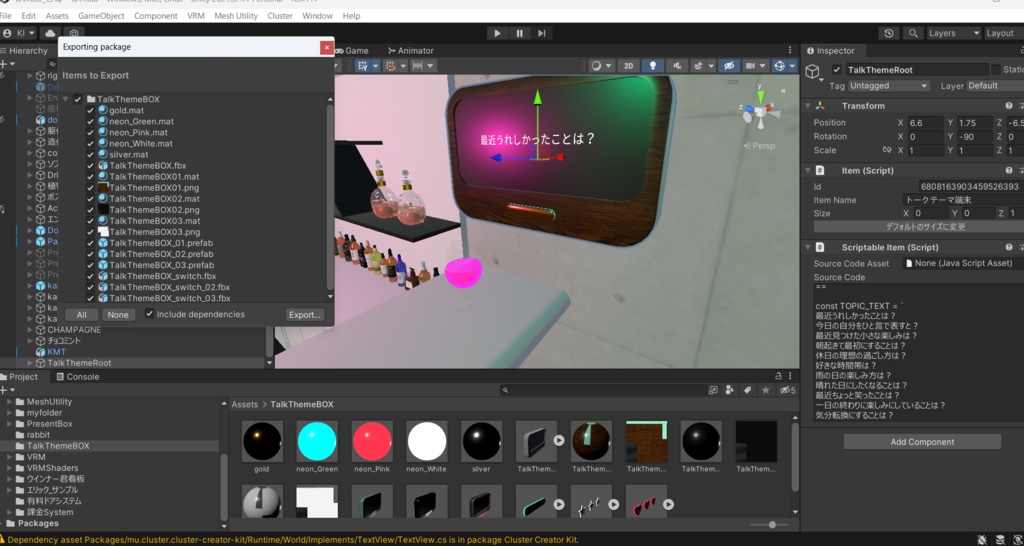Viewport: 1024px width, 546px height.
Task: Uncheck TalkThemeBOX.fbx export item
Action: 91,166
